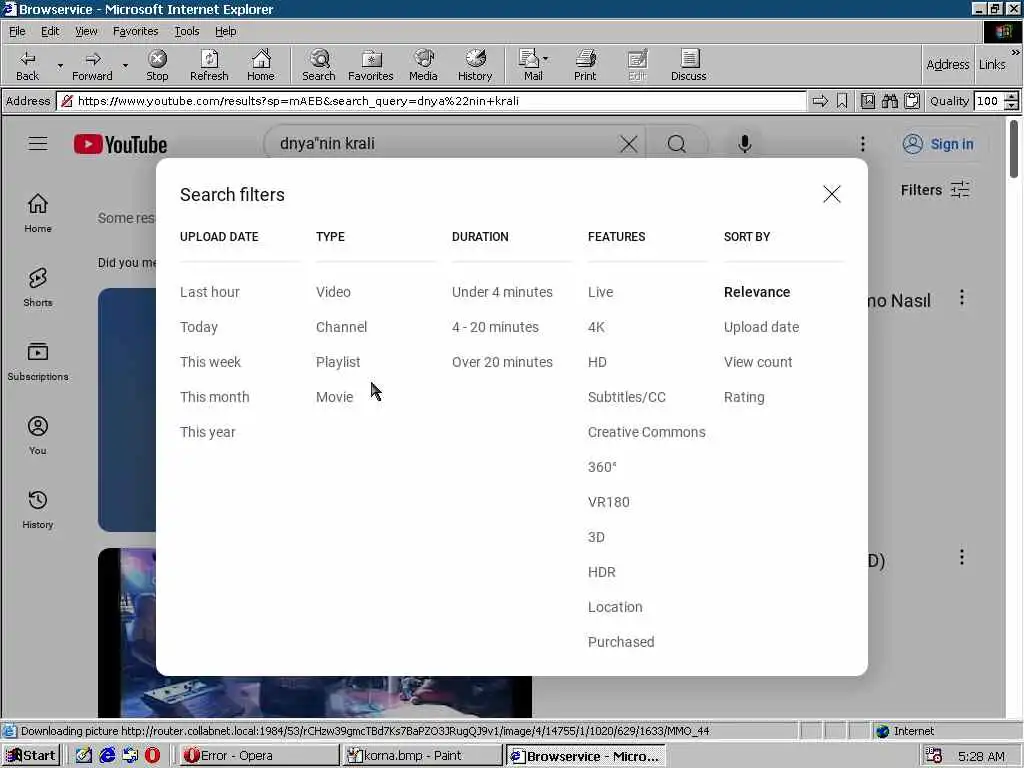Filter by Last hour upload date
This screenshot has width=1024, height=768.
point(210,292)
